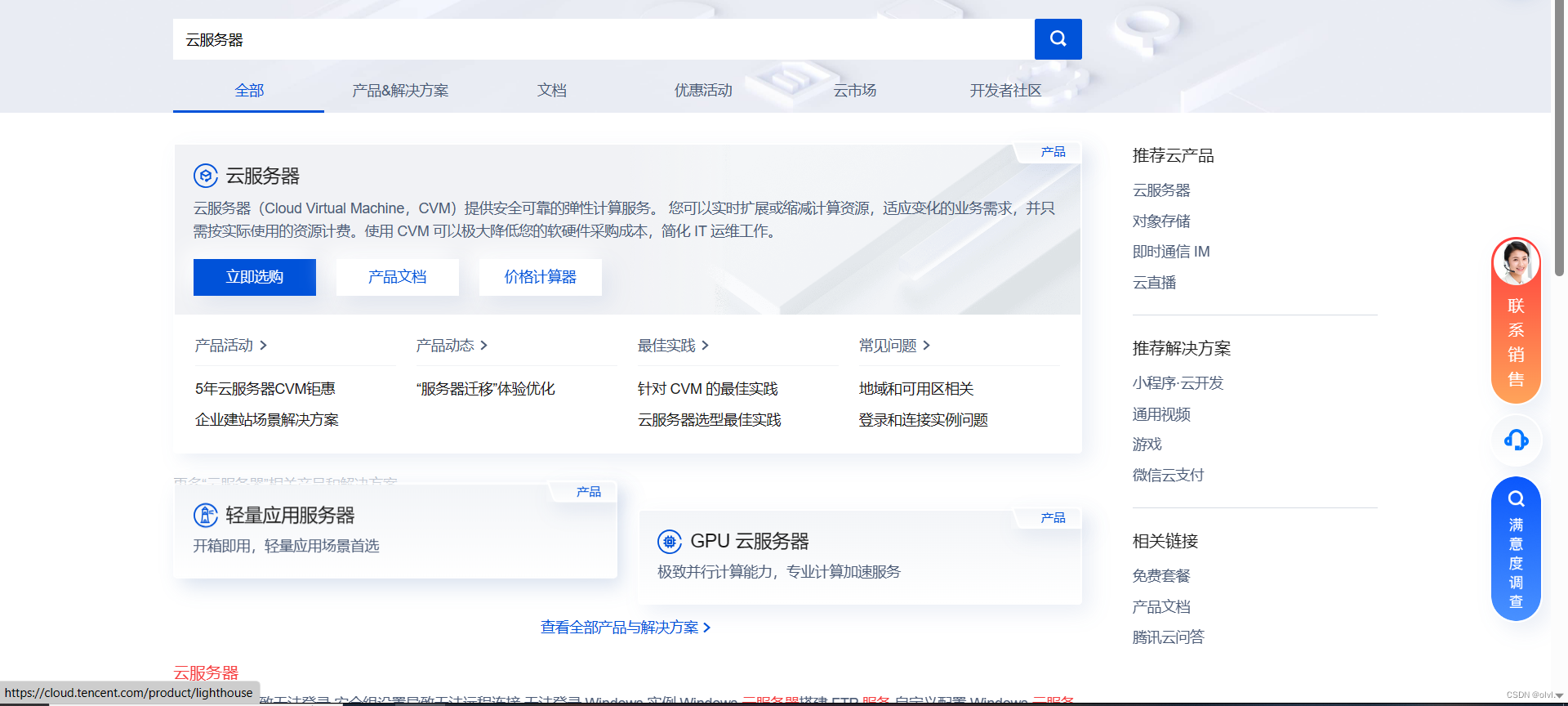Open the 价格计算器 button
The image size is (1568, 706).
click(541, 277)
